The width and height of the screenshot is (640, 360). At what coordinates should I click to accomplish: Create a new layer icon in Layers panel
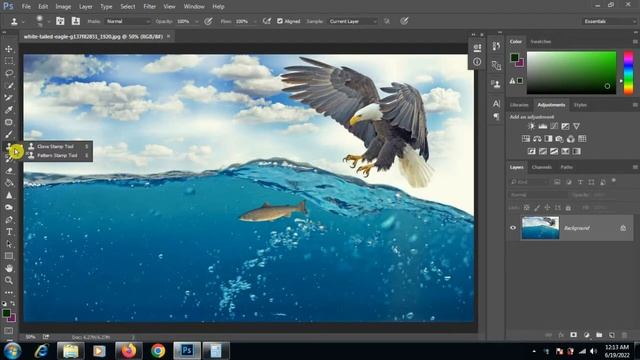pyautogui.click(x=611, y=335)
